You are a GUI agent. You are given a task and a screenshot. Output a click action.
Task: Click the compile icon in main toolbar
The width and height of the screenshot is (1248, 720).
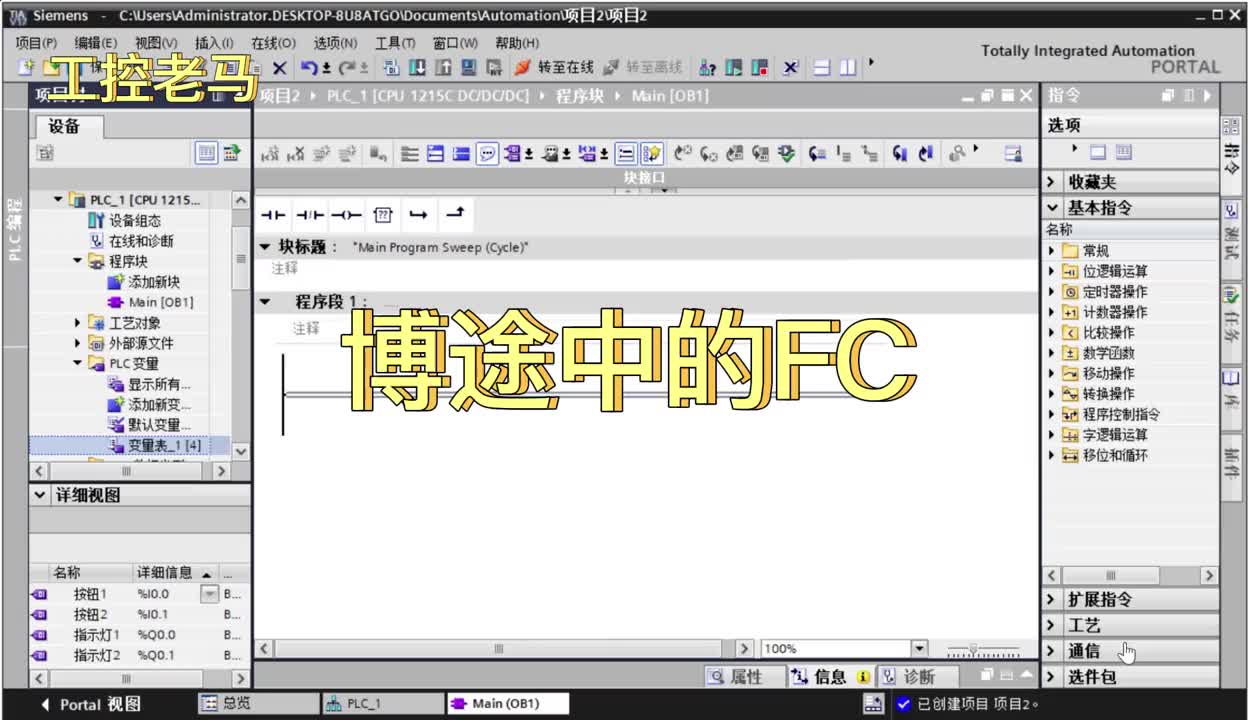coord(391,68)
